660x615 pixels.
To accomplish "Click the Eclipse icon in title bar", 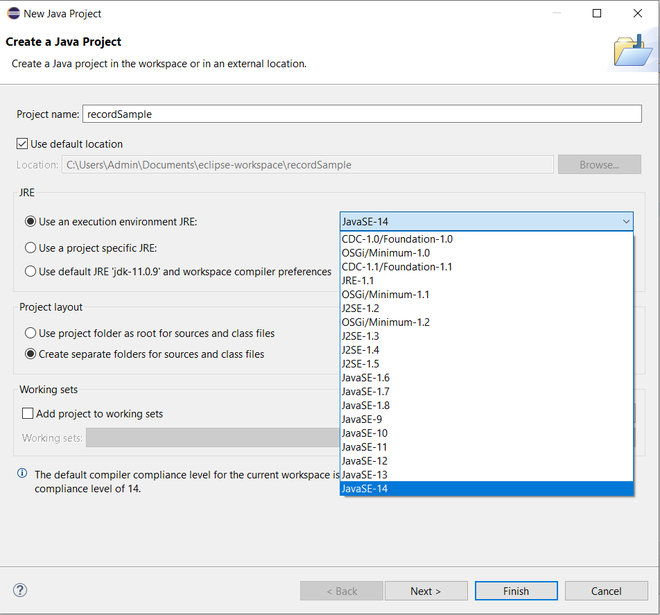I will (12, 14).
